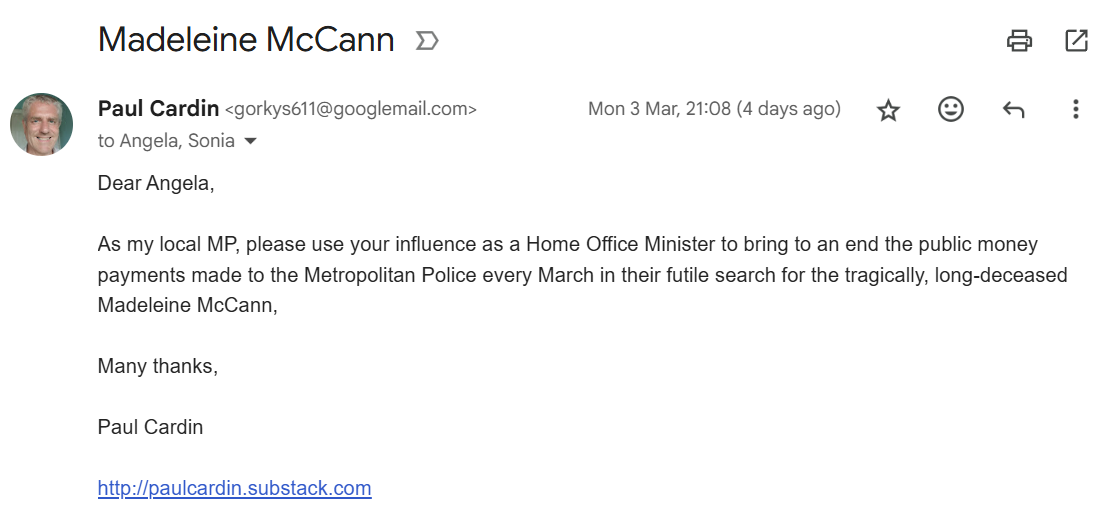1106x531 pixels.
Task: Click the words "Home Office Minister"
Action: (x=611, y=244)
